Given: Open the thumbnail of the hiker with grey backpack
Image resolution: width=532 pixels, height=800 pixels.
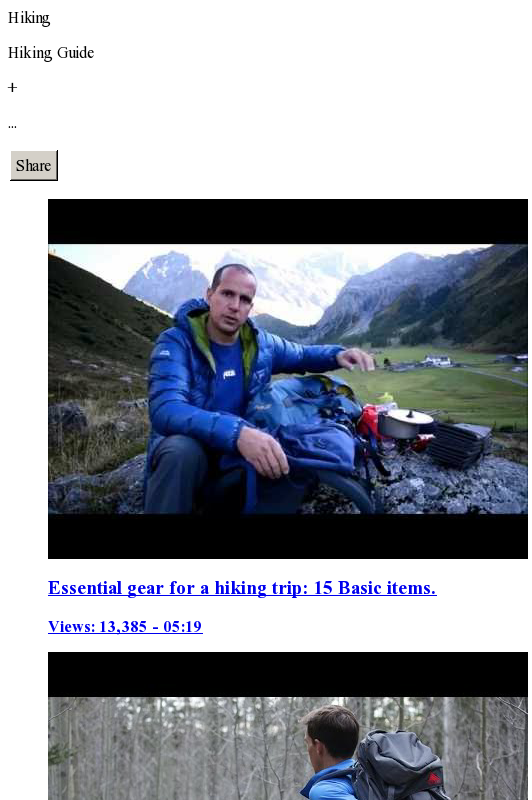Looking at the screenshot, I should click(x=288, y=726).
